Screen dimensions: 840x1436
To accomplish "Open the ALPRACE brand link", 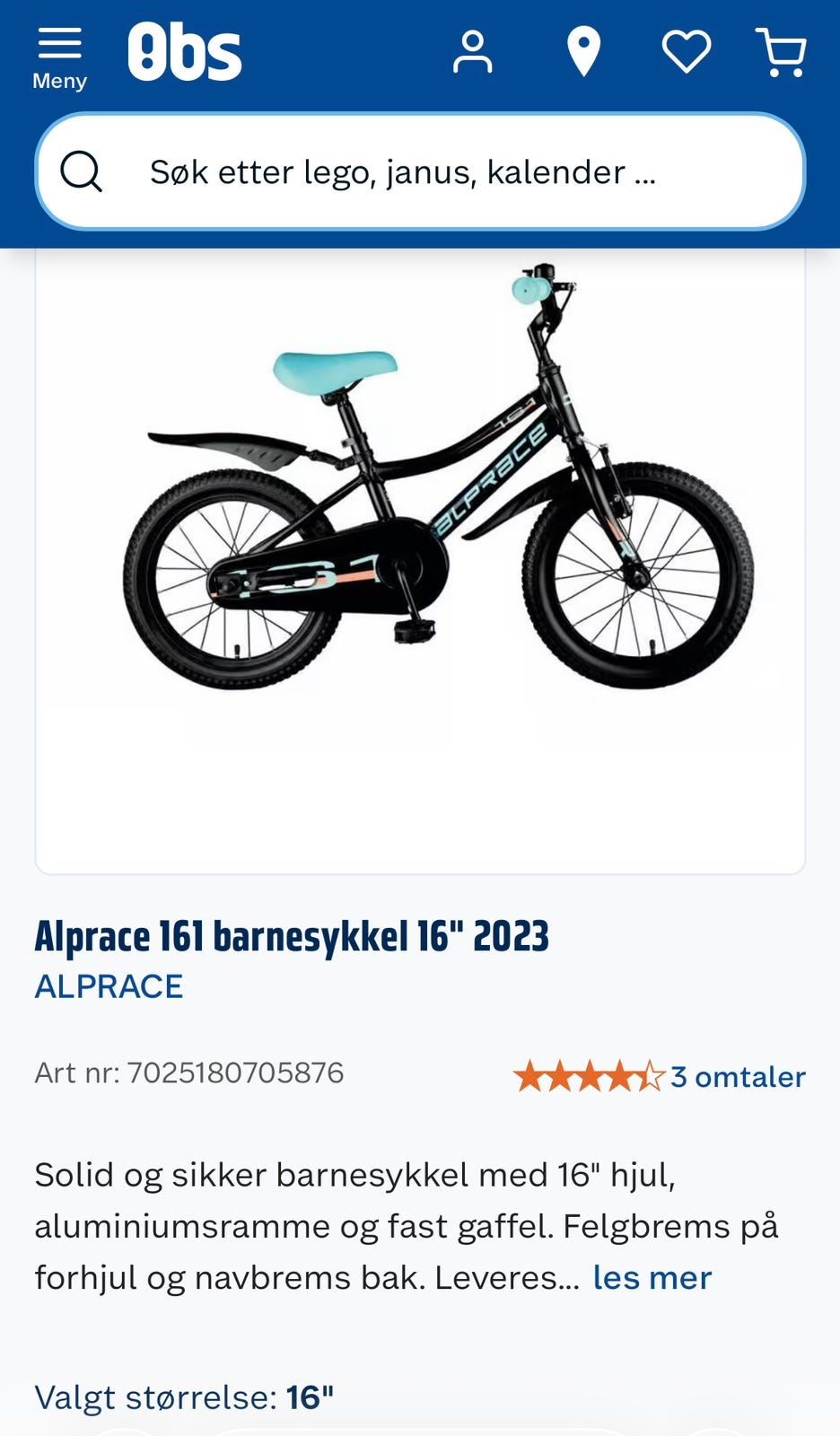I will (x=109, y=986).
